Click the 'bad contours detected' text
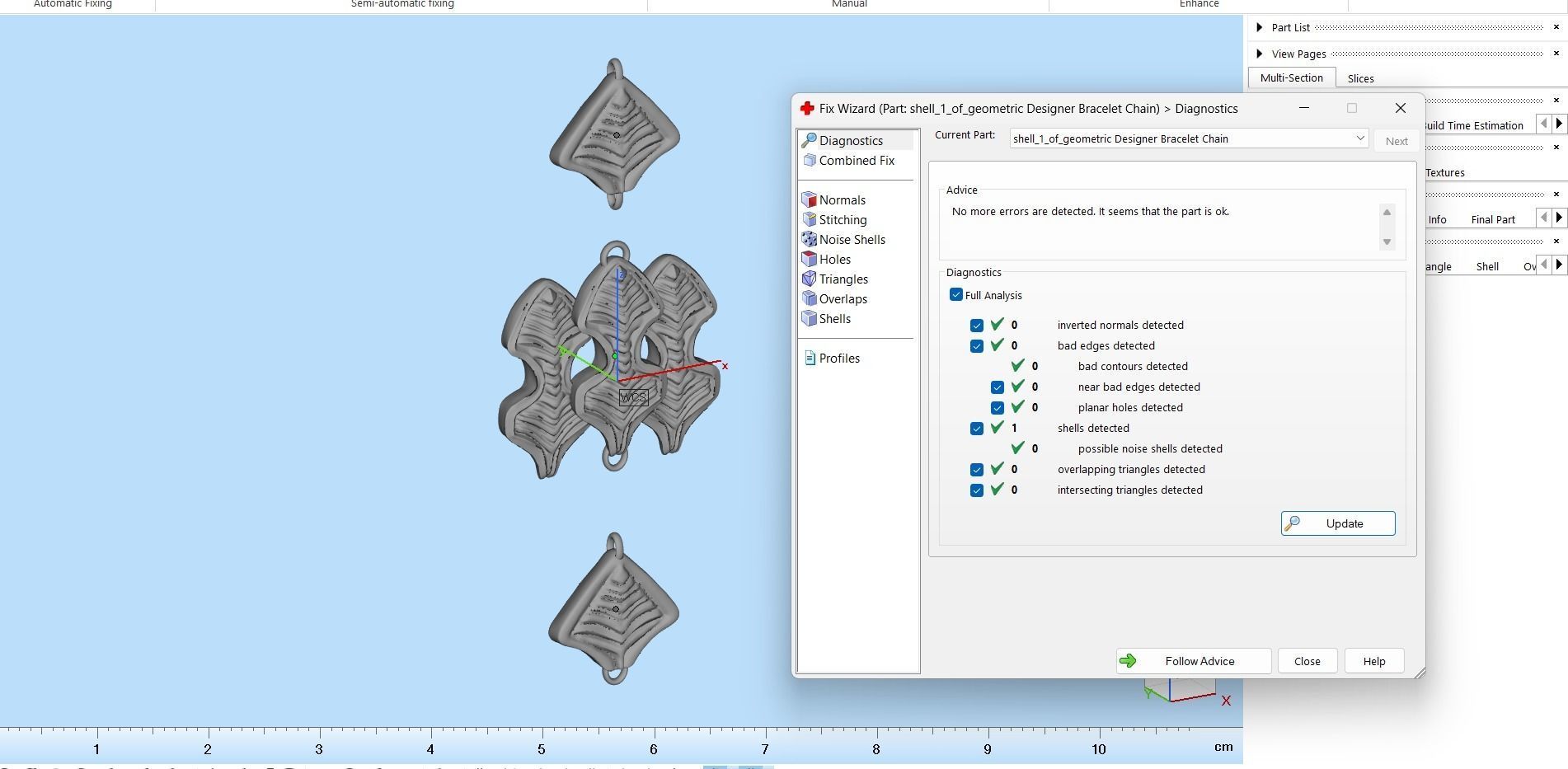The image size is (1568, 769). [x=1133, y=367]
